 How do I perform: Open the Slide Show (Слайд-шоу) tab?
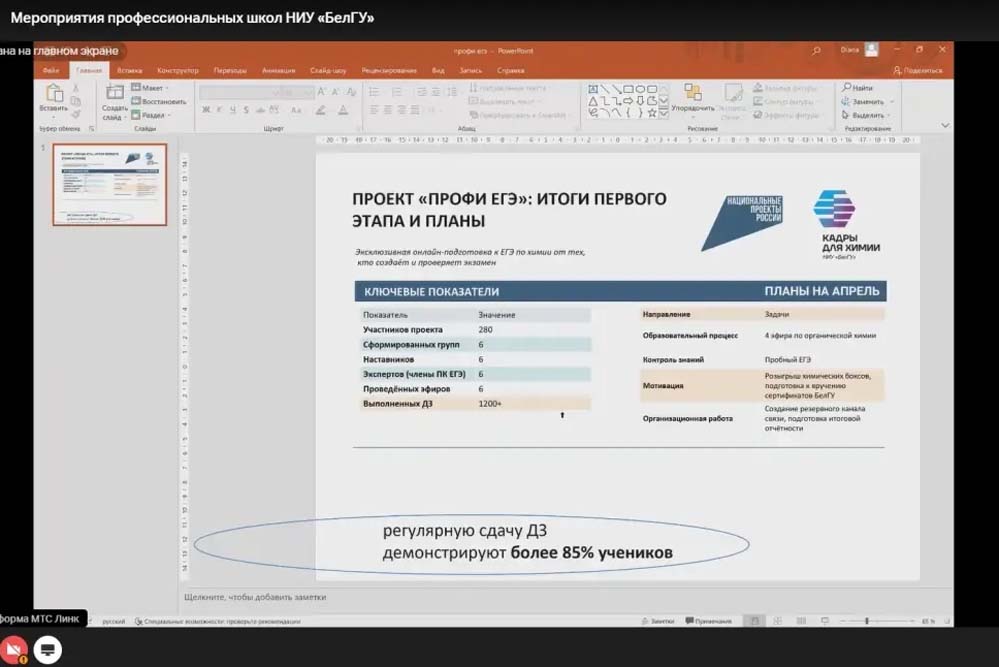point(328,71)
